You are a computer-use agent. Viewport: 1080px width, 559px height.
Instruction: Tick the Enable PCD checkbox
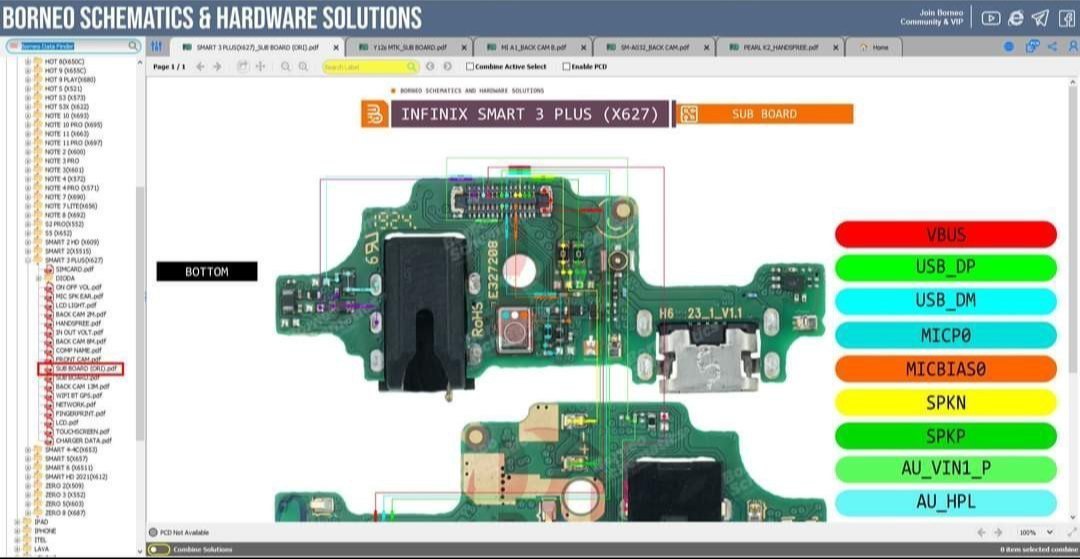click(566, 67)
